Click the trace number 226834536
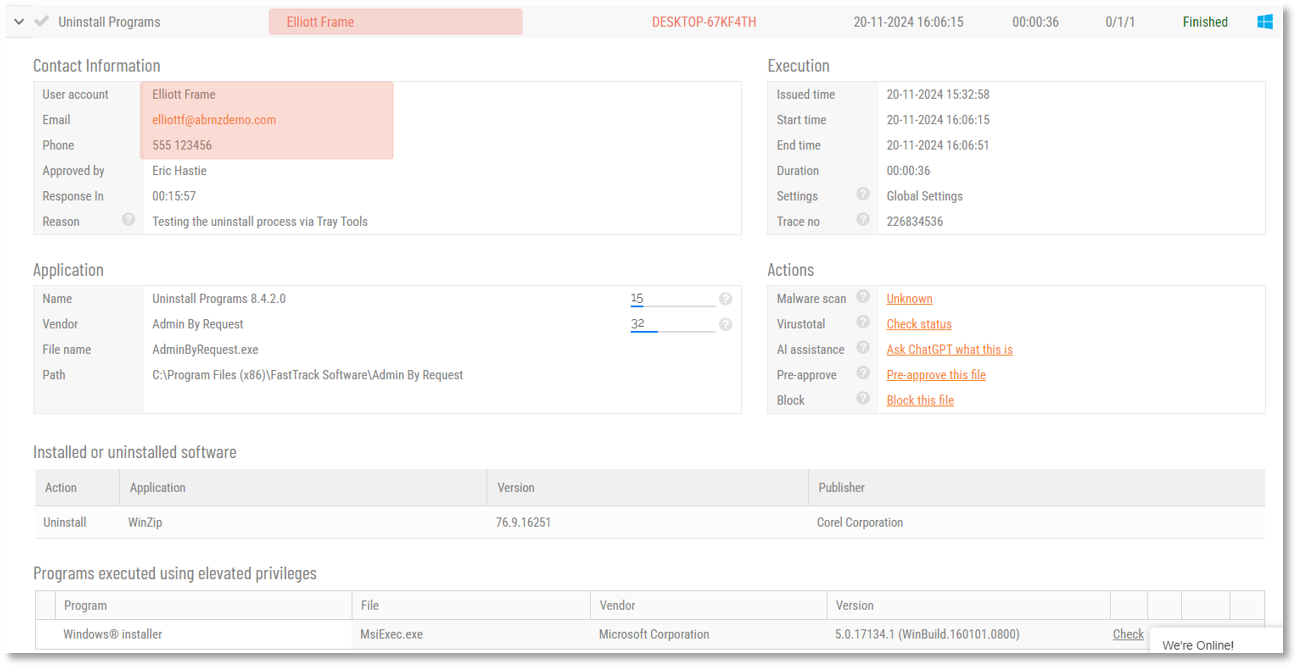 tap(915, 222)
